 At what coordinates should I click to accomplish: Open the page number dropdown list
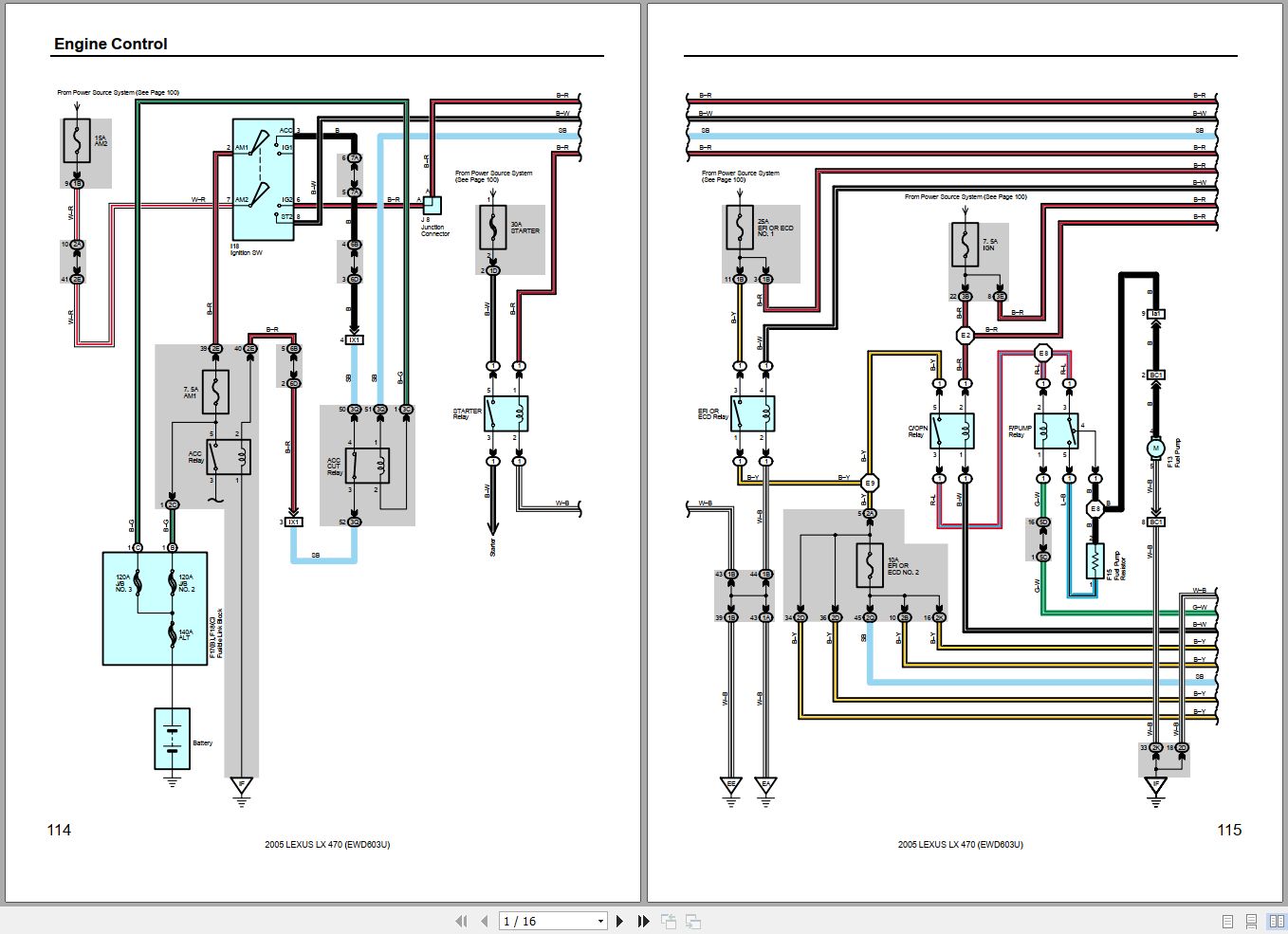(600, 922)
